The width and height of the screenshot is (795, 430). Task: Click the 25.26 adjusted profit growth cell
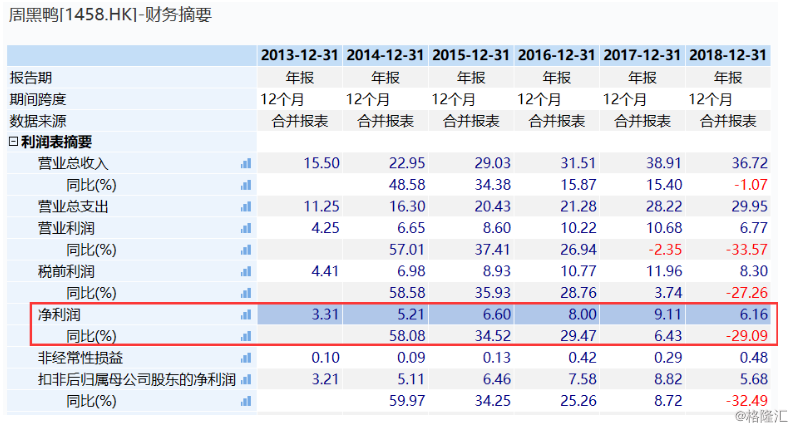pos(579,401)
